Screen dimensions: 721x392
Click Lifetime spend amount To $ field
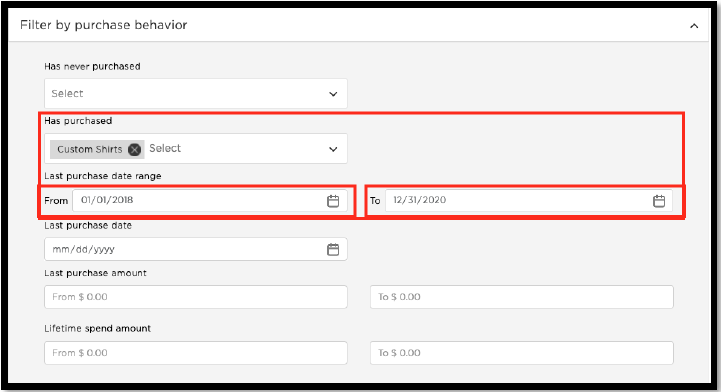(x=522, y=353)
